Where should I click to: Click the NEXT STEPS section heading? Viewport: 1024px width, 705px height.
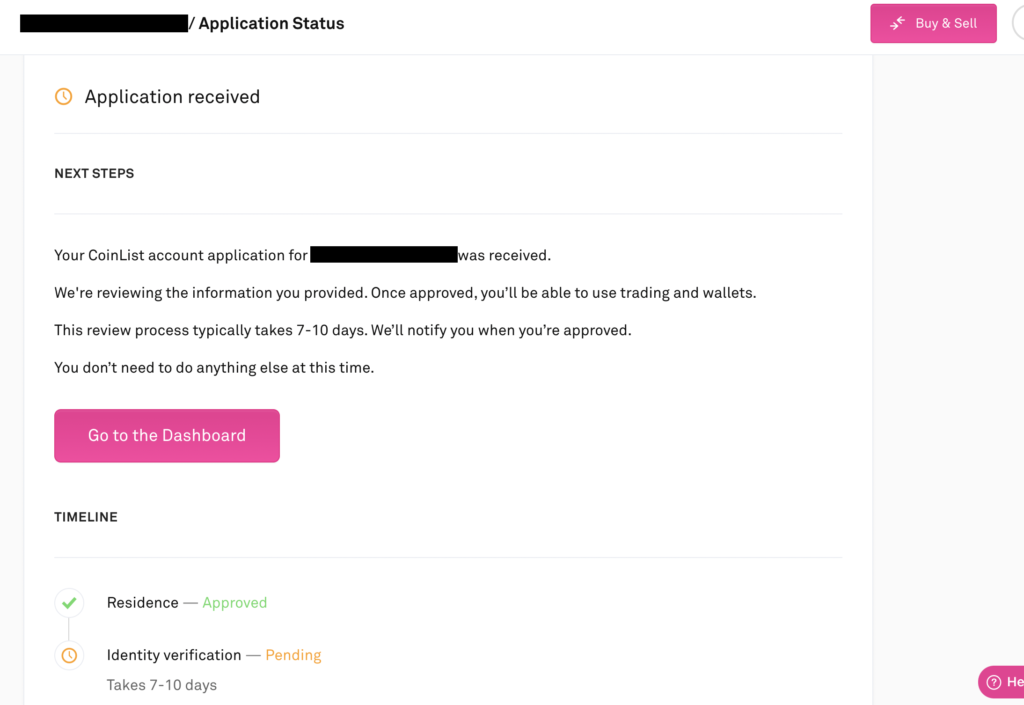pos(94,173)
